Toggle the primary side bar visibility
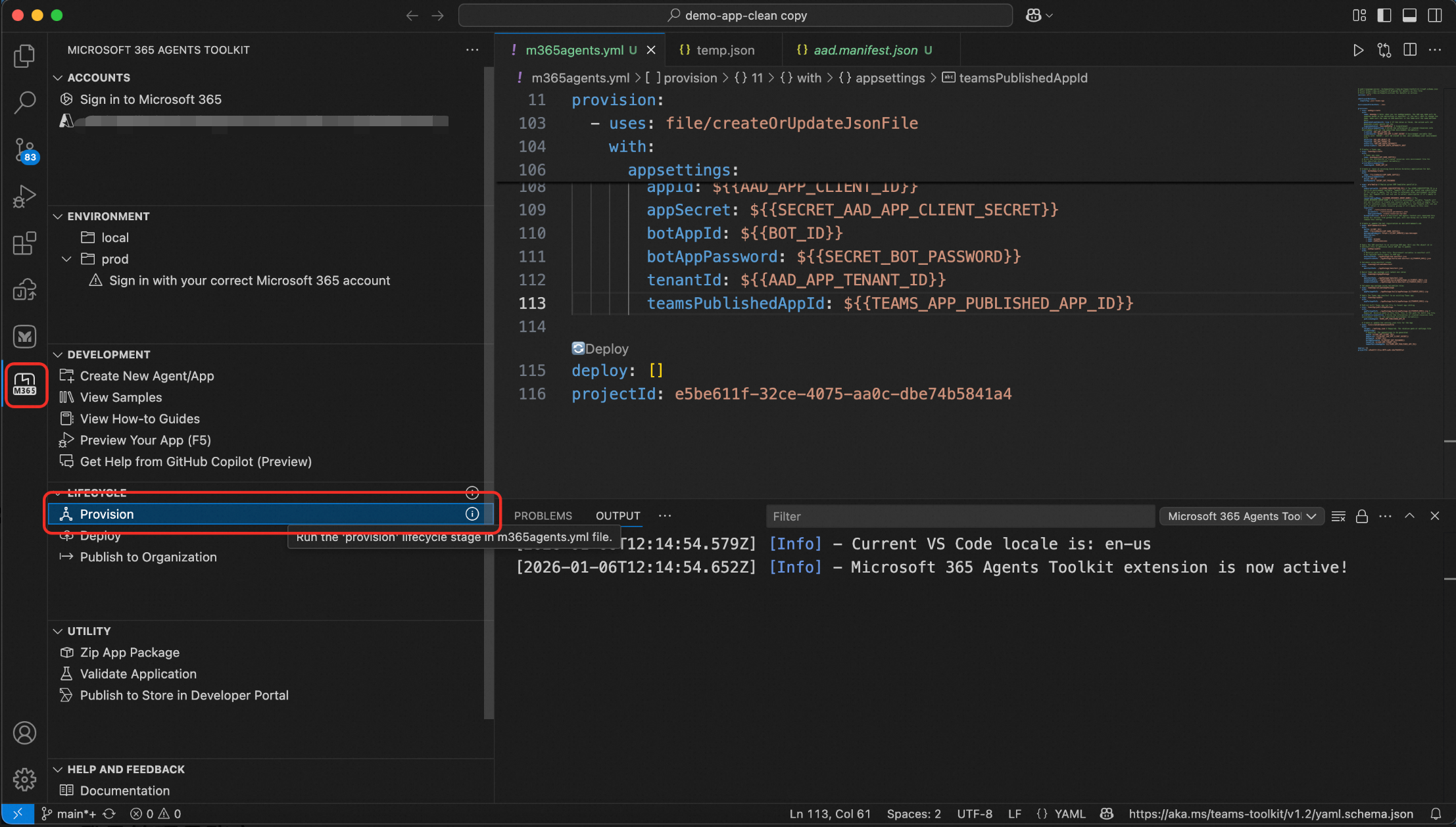The image size is (1456, 827). click(1384, 15)
